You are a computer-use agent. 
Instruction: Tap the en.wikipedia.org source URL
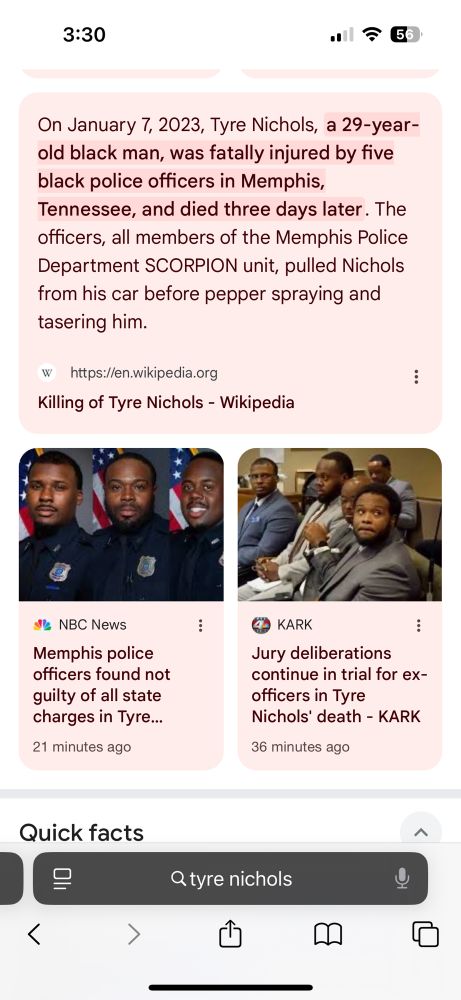click(x=143, y=373)
